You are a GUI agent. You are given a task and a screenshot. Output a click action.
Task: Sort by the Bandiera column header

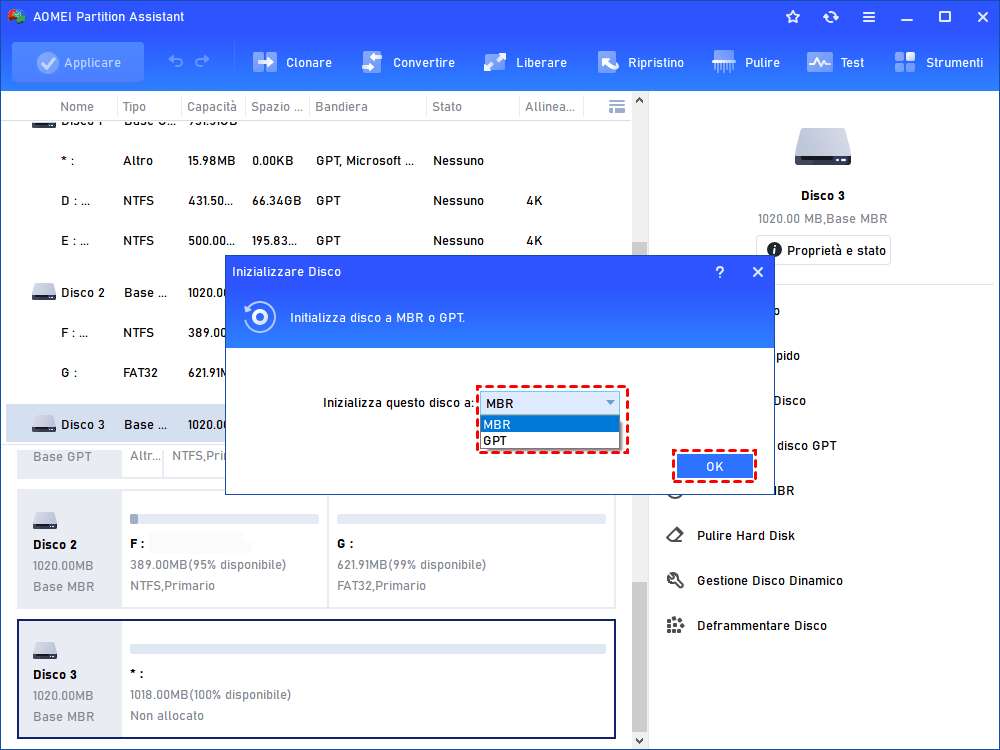tap(341, 107)
